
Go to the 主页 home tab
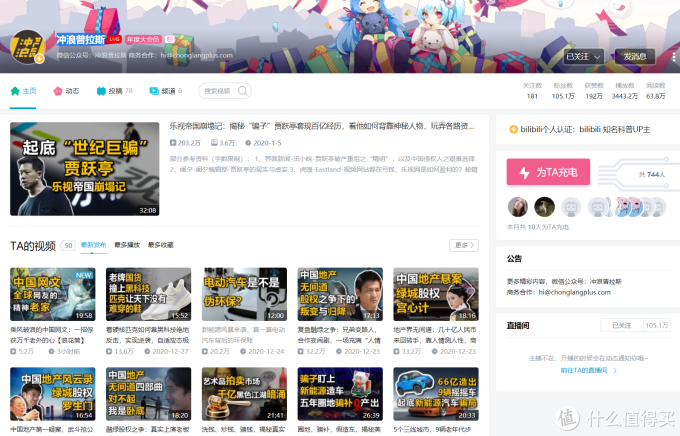click(x=23, y=91)
